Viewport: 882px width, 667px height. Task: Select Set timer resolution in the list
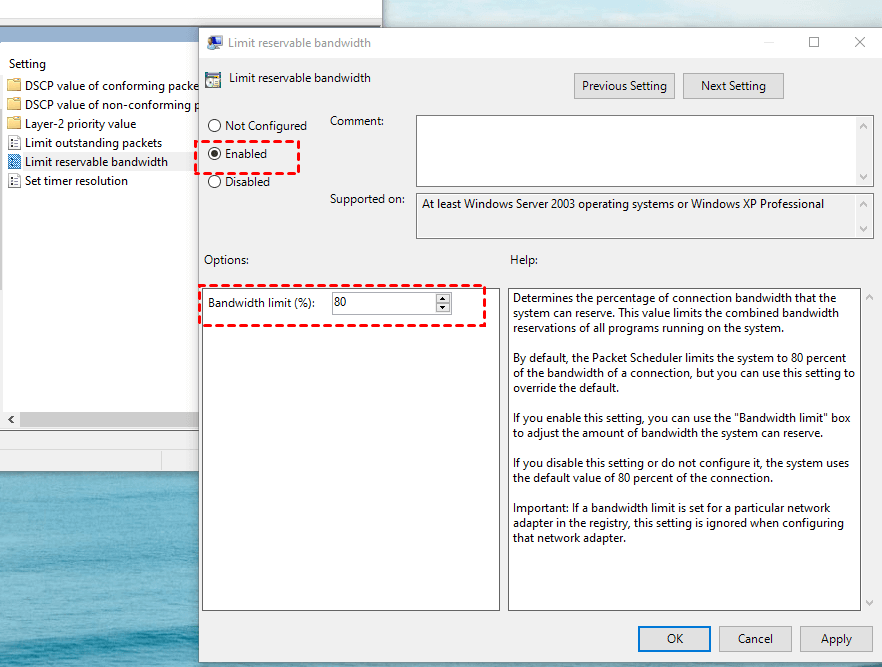pos(76,181)
